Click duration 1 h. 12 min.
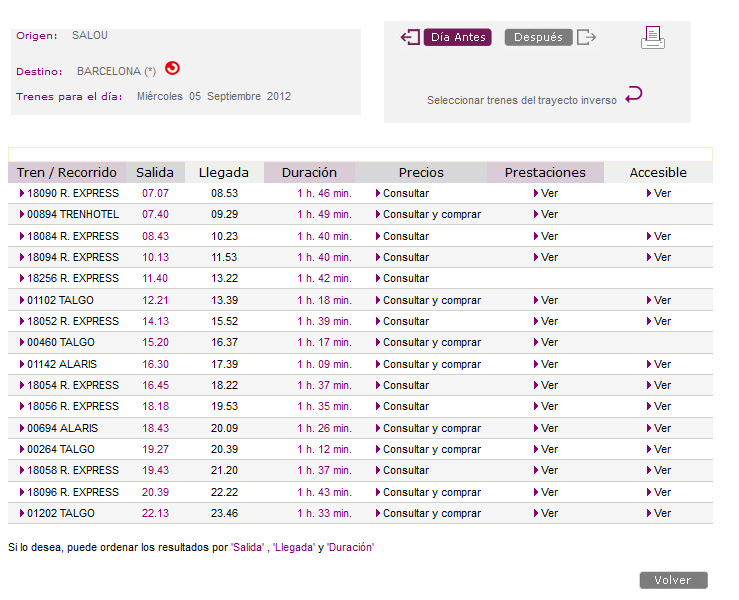 (x=324, y=450)
